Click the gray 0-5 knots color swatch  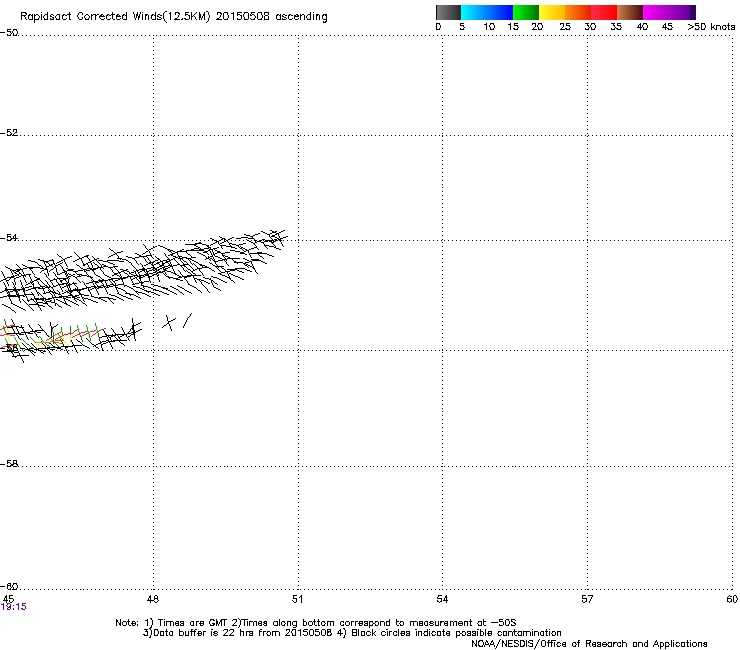click(x=448, y=12)
